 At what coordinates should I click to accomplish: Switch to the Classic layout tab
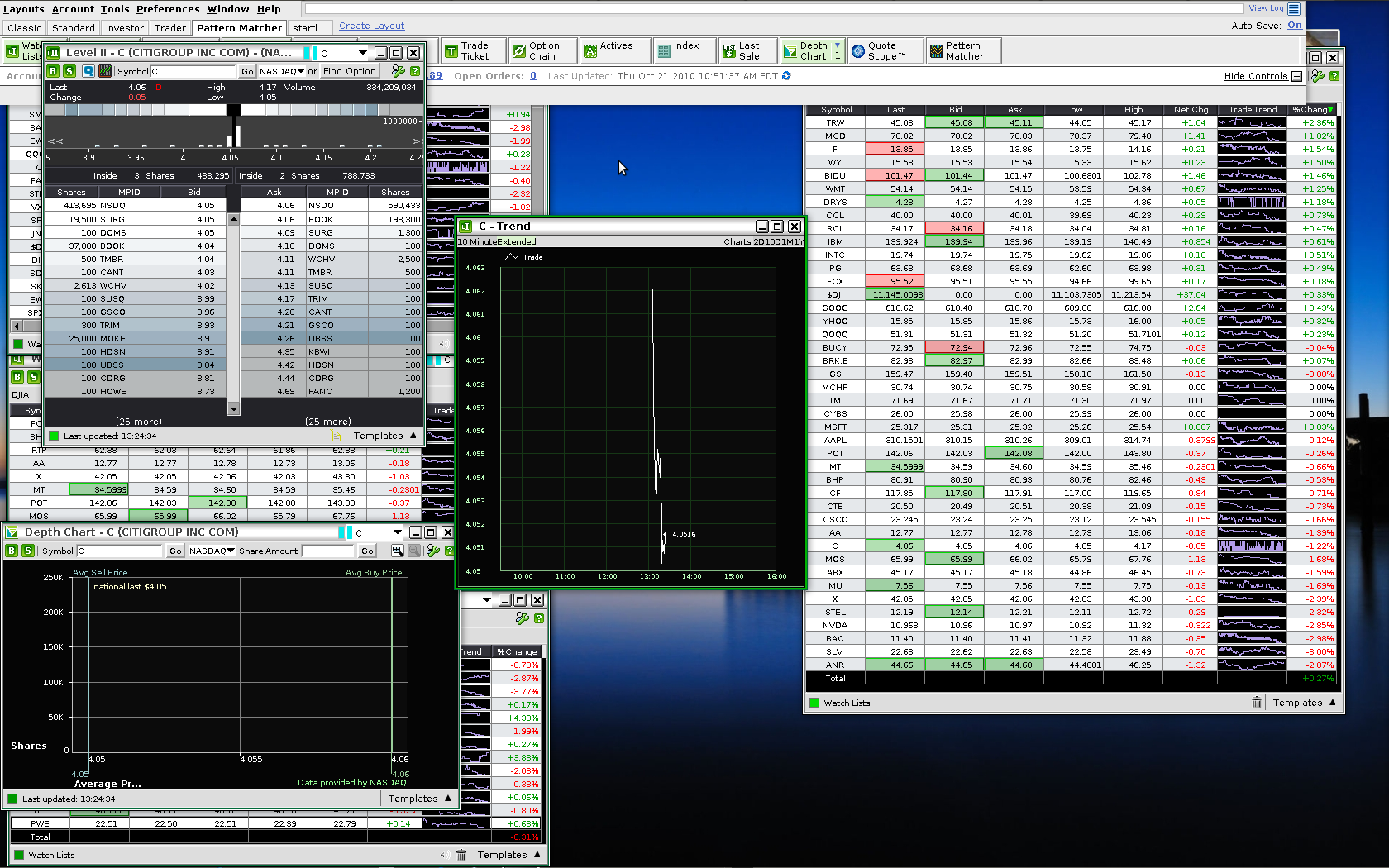click(24, 28)
